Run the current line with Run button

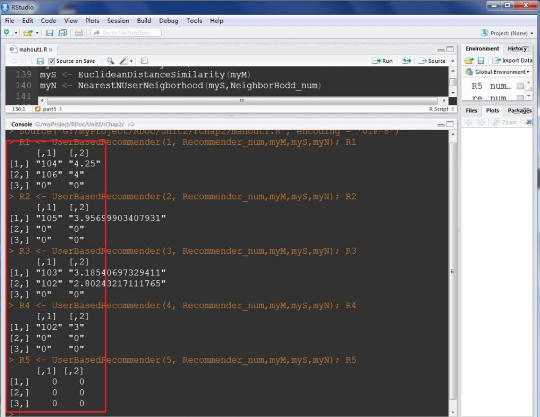pos(382,61)
